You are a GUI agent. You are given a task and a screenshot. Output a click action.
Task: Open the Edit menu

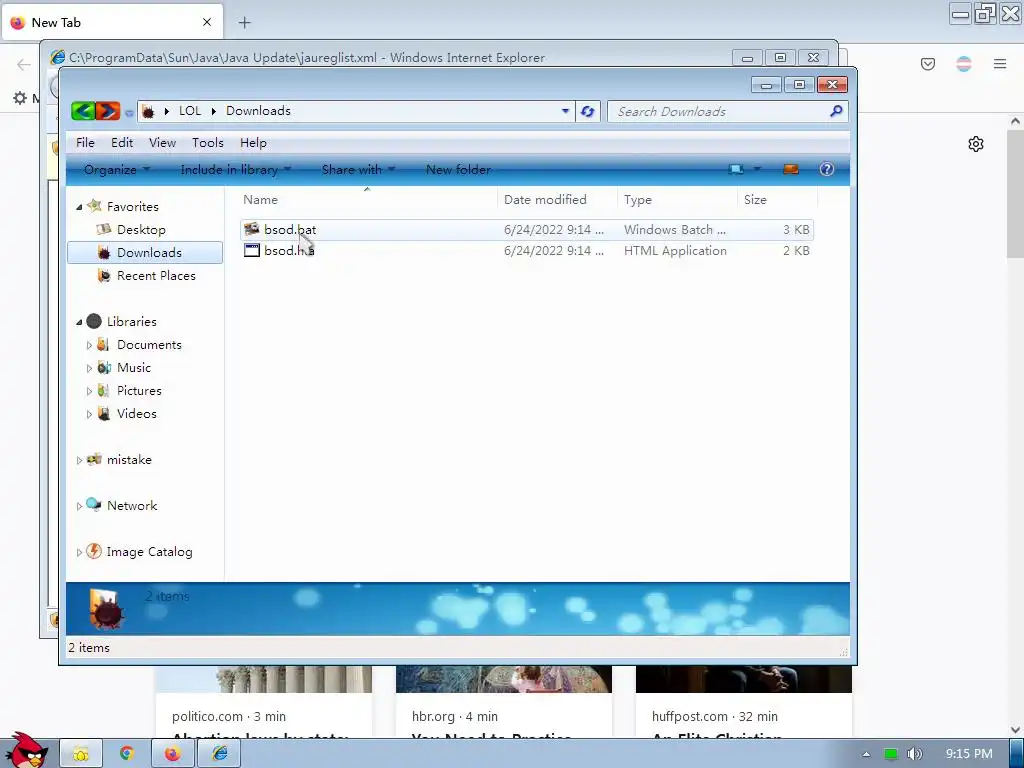click(x=121, y=142)
